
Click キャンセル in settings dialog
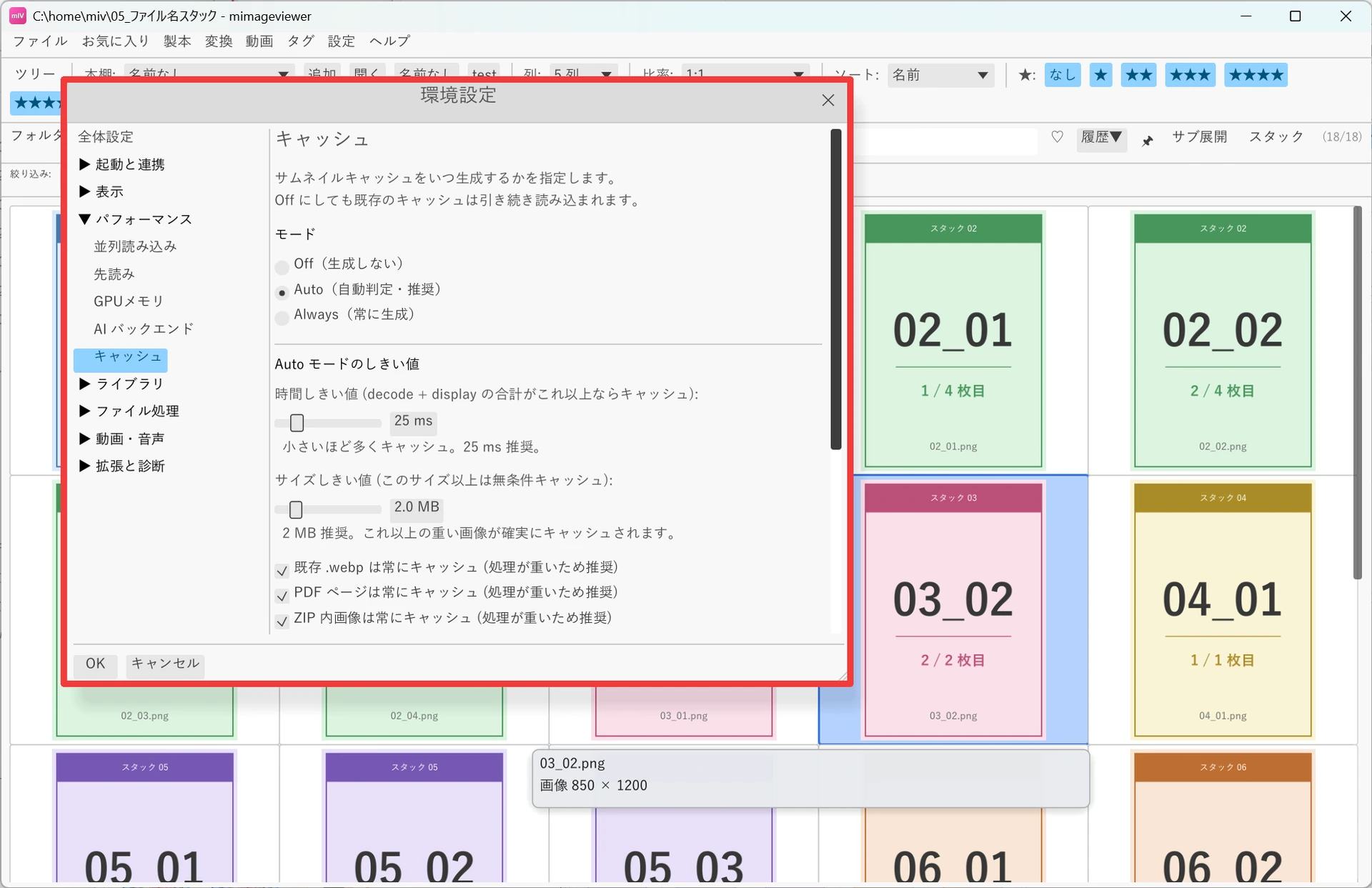165,664
